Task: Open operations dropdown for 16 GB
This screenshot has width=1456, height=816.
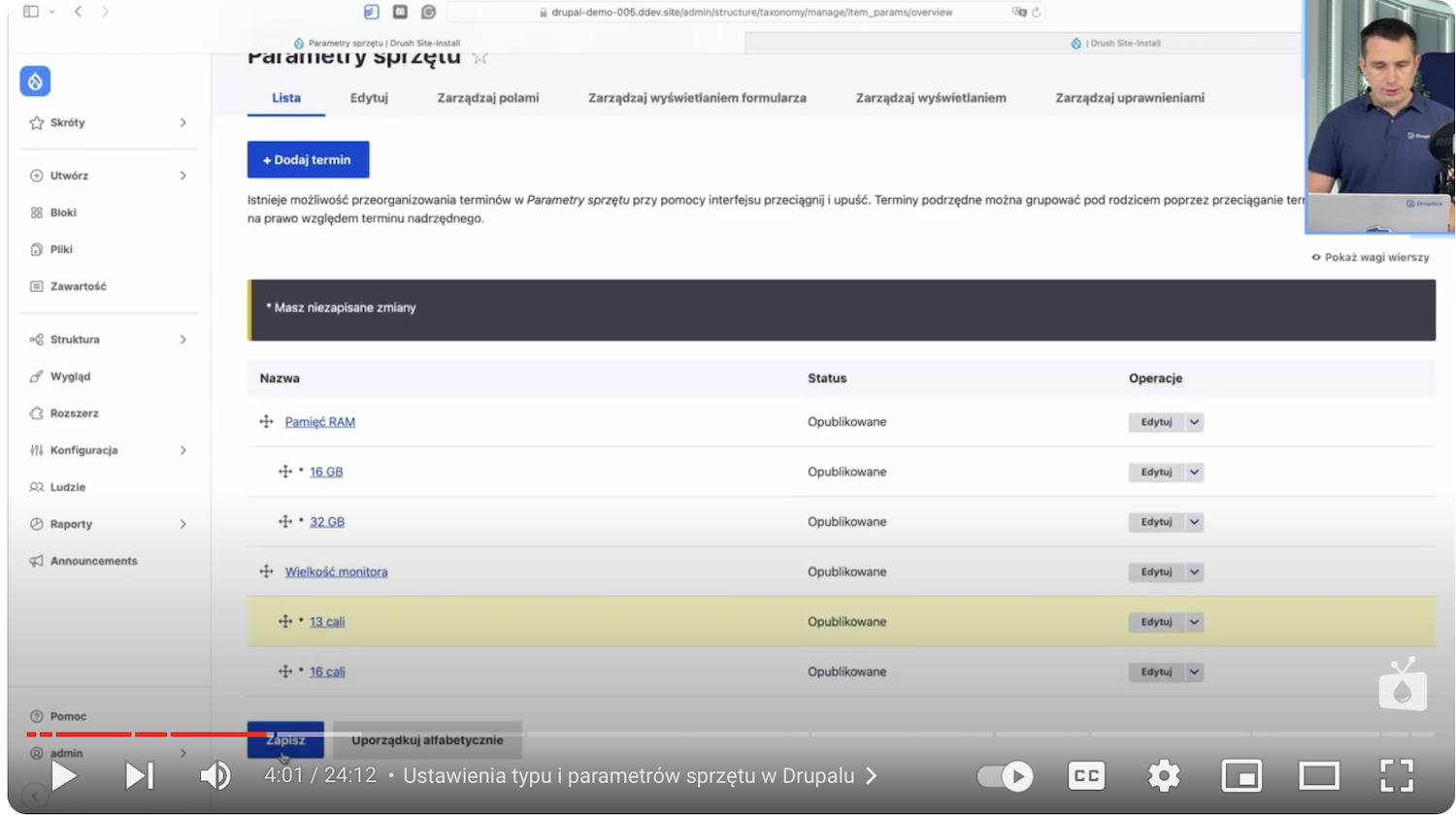Action: coord(1195,472)
